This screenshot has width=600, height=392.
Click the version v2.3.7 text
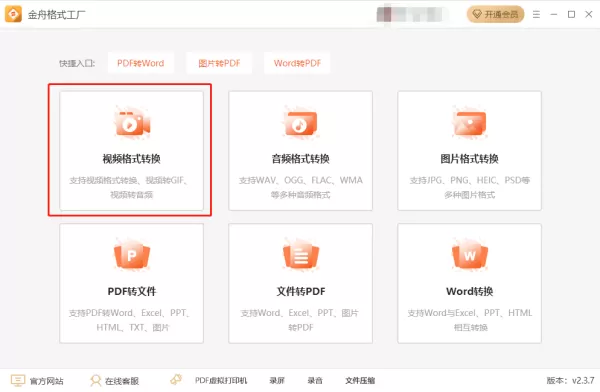tap(570, 381)
